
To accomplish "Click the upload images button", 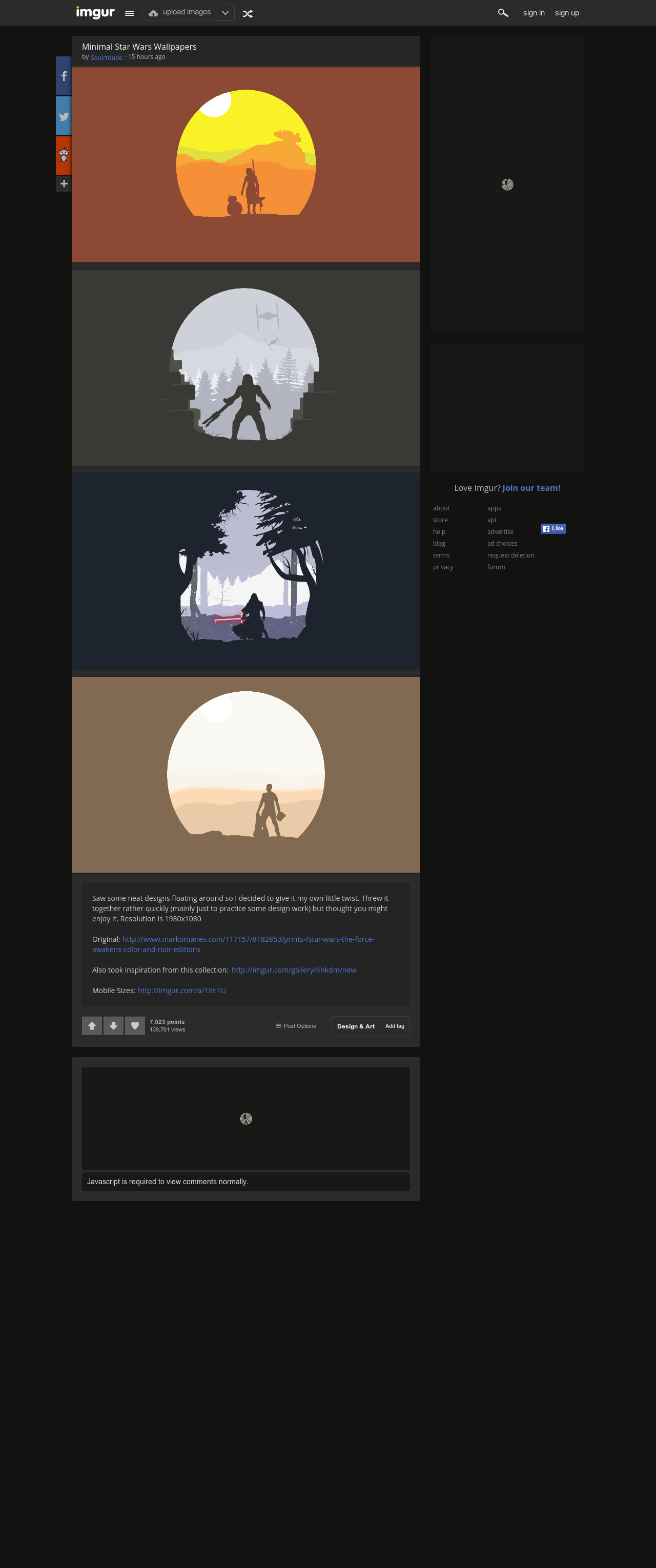I will [179, 12].
